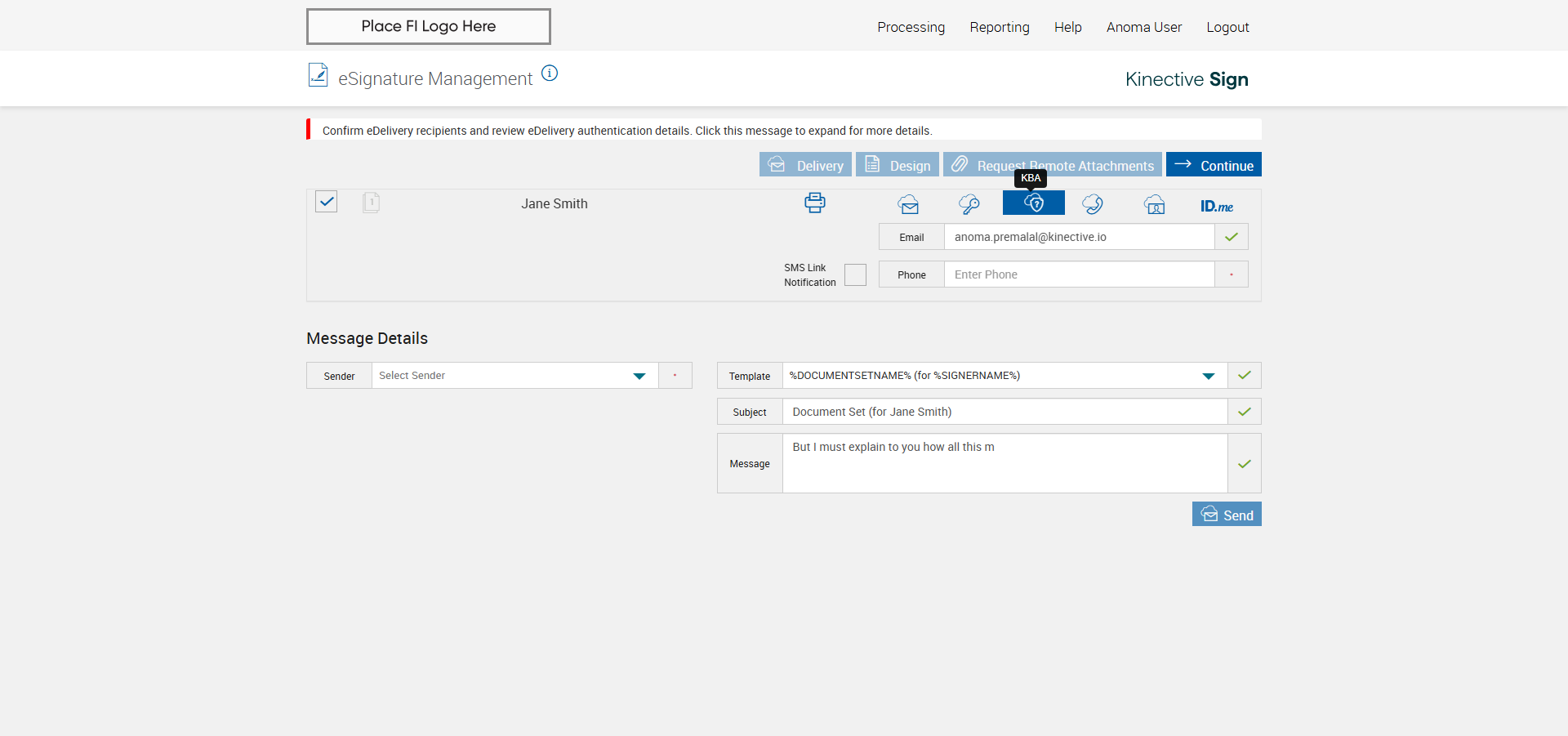
Task: Click the Send button
Action: 1227,514
